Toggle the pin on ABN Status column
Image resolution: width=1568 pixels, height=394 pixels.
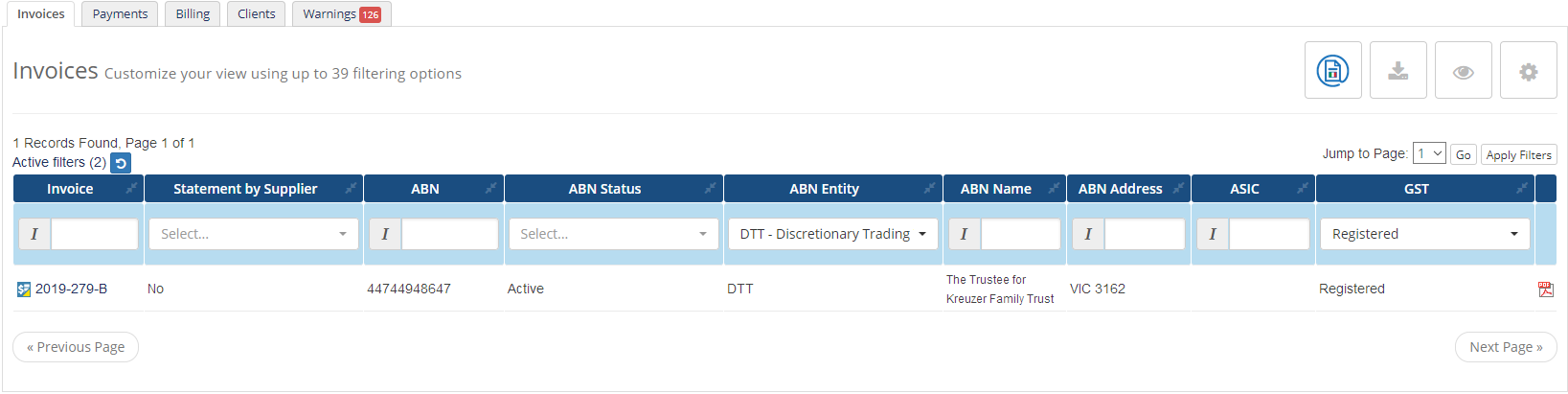coord(710,188)
